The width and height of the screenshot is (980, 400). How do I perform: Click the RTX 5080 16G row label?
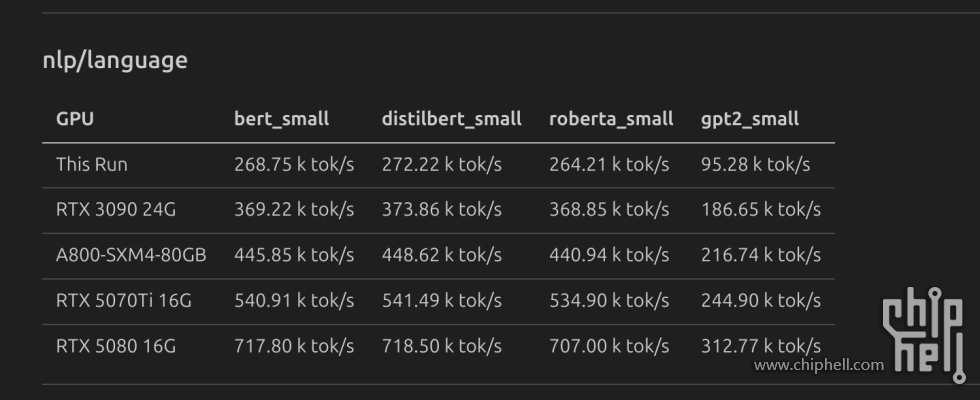pyautogui.click(x=116, y=347)
